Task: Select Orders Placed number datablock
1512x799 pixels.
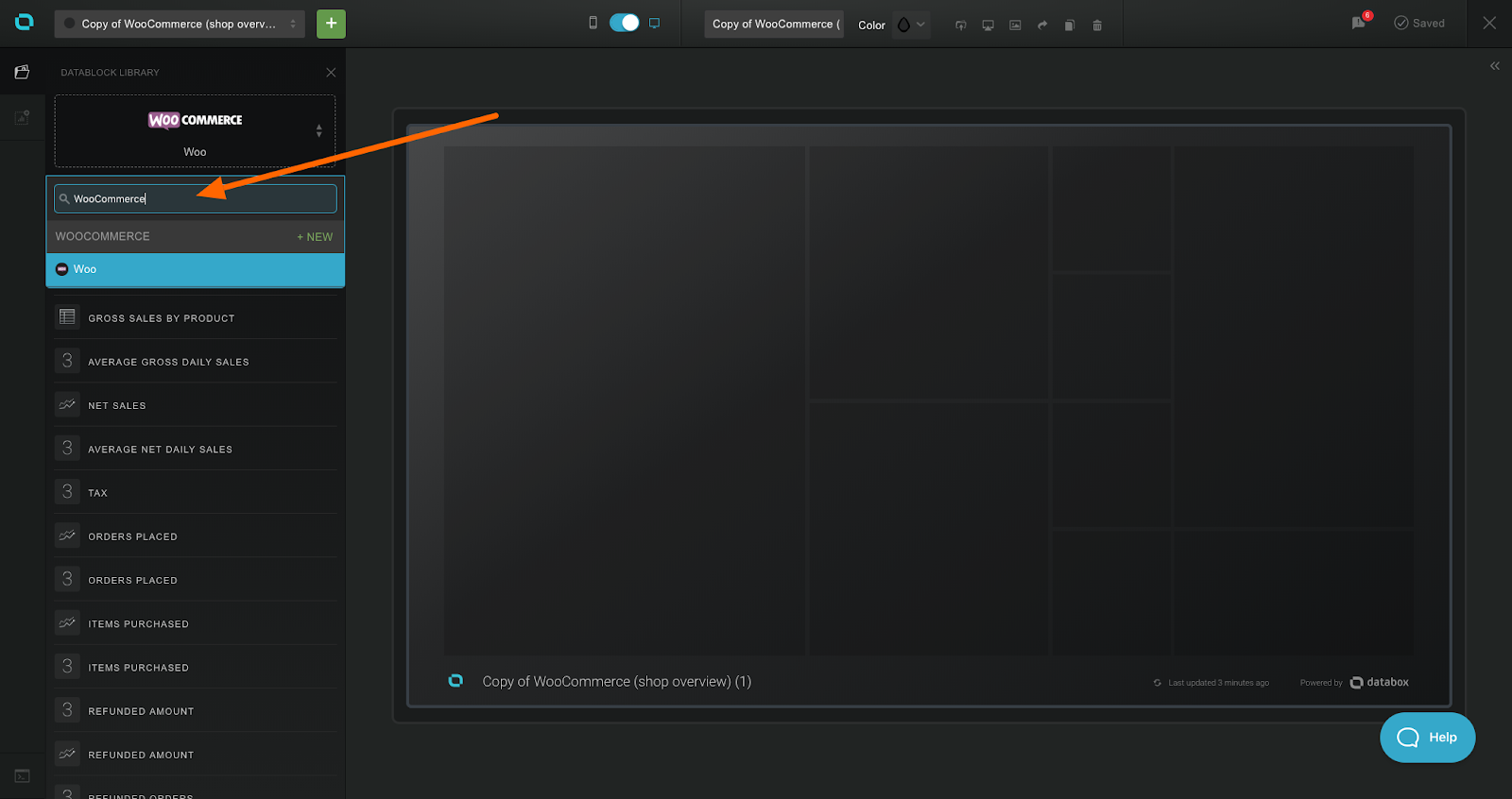Action: pyautogui.click(x=196, y=579)
